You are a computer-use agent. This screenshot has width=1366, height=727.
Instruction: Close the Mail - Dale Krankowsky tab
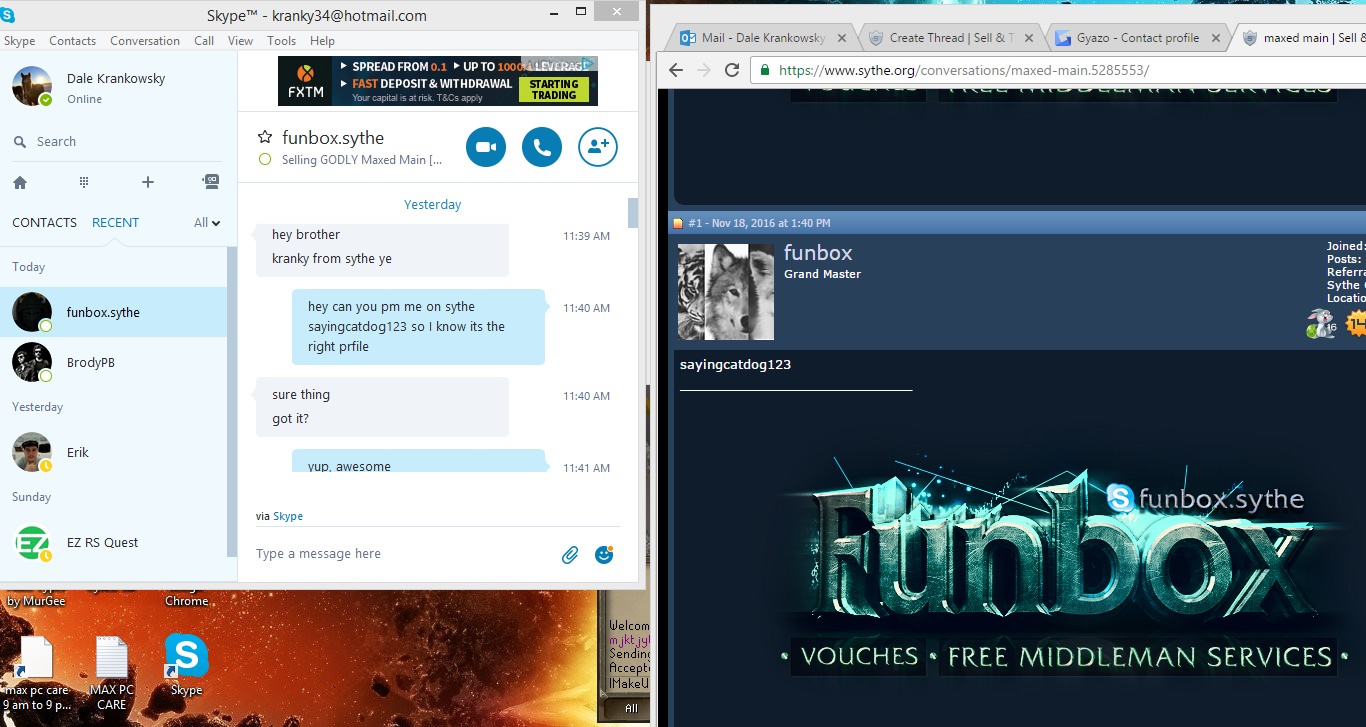click(x=842, y=38)
